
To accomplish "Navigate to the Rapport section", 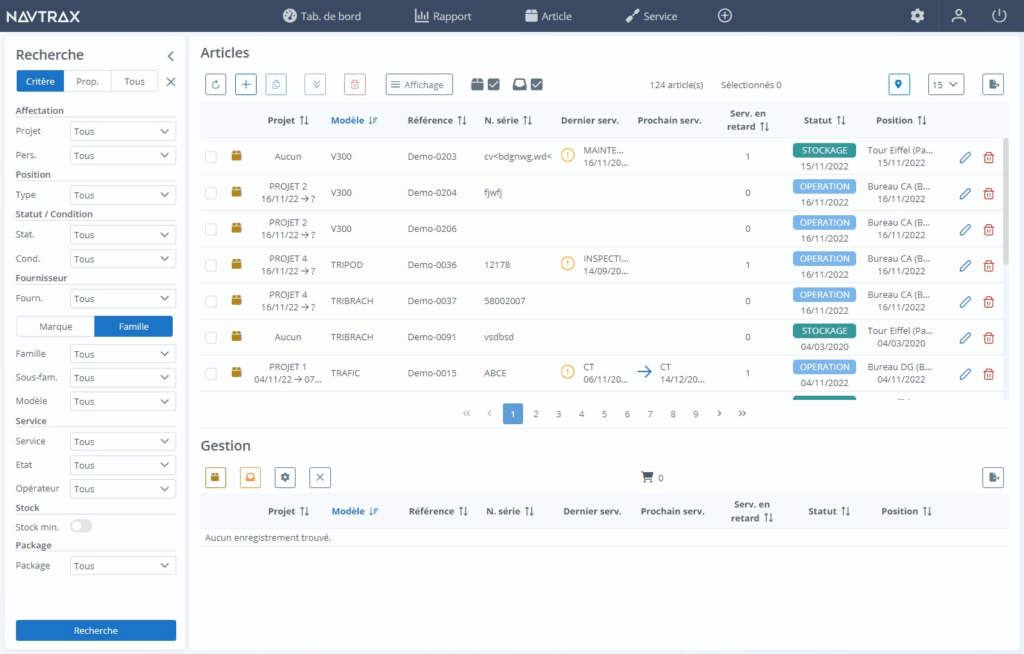I will click(442, 15).
